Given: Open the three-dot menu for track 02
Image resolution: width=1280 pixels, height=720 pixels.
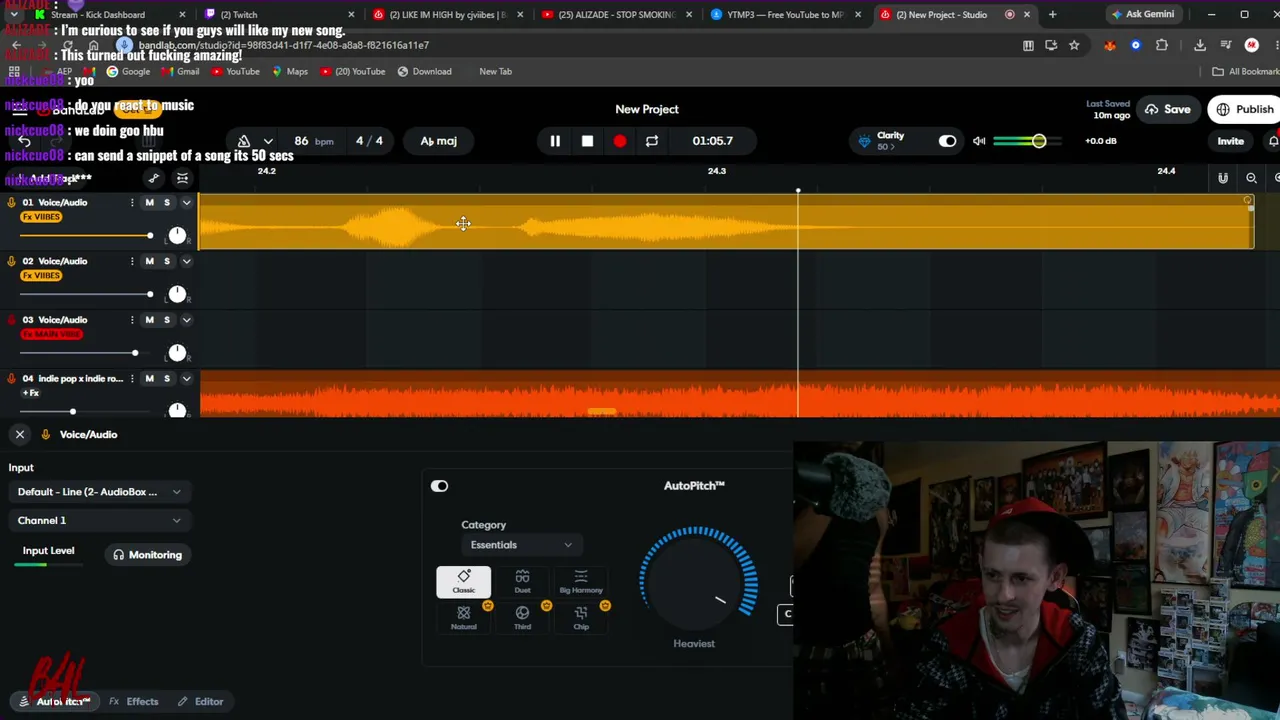Looking at the screenshot, I should 131,261.
